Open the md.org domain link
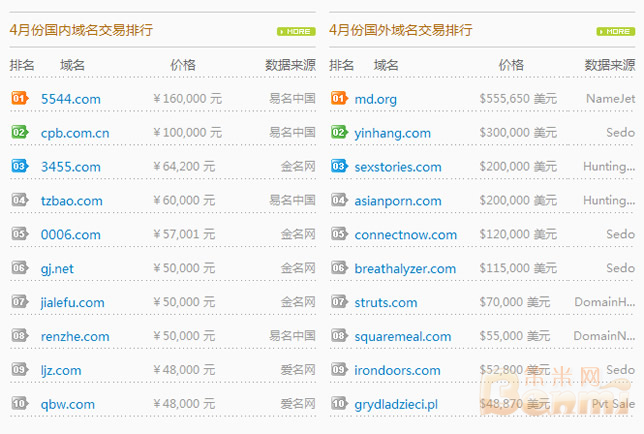 375,99
